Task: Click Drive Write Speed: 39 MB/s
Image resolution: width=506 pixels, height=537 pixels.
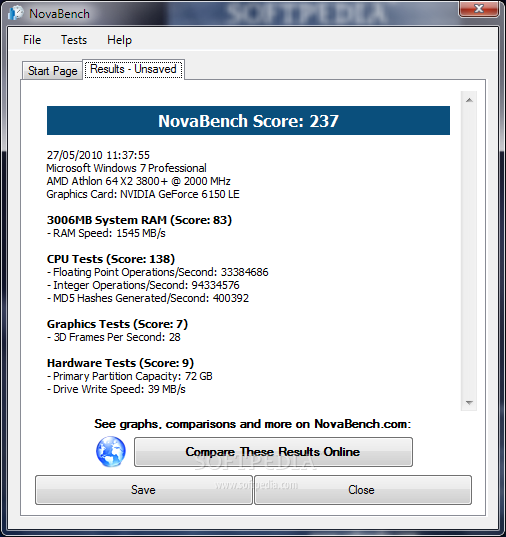Action: [116, 389]
